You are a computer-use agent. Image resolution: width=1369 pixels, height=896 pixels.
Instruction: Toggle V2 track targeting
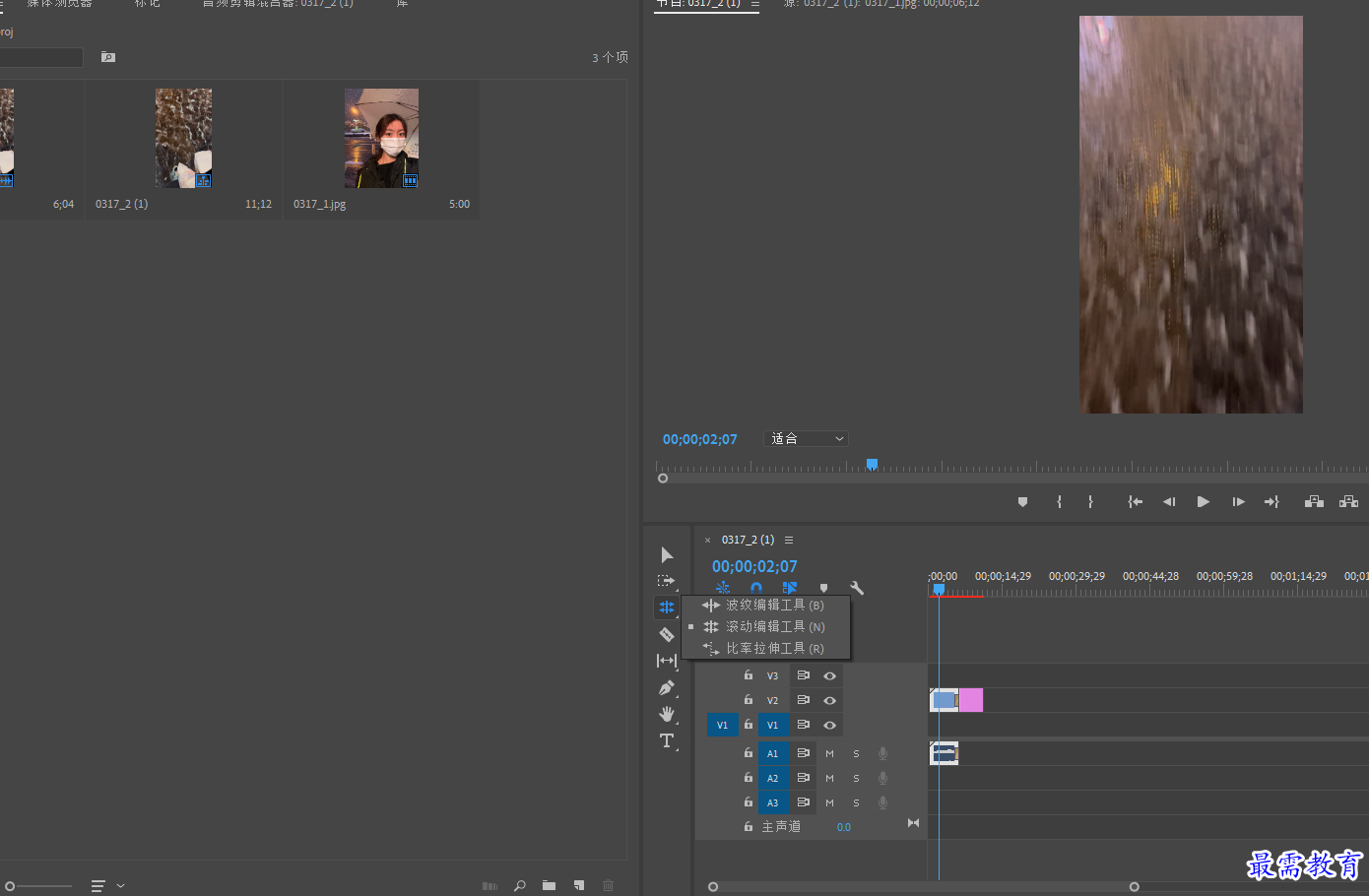(x=773, y=700)
